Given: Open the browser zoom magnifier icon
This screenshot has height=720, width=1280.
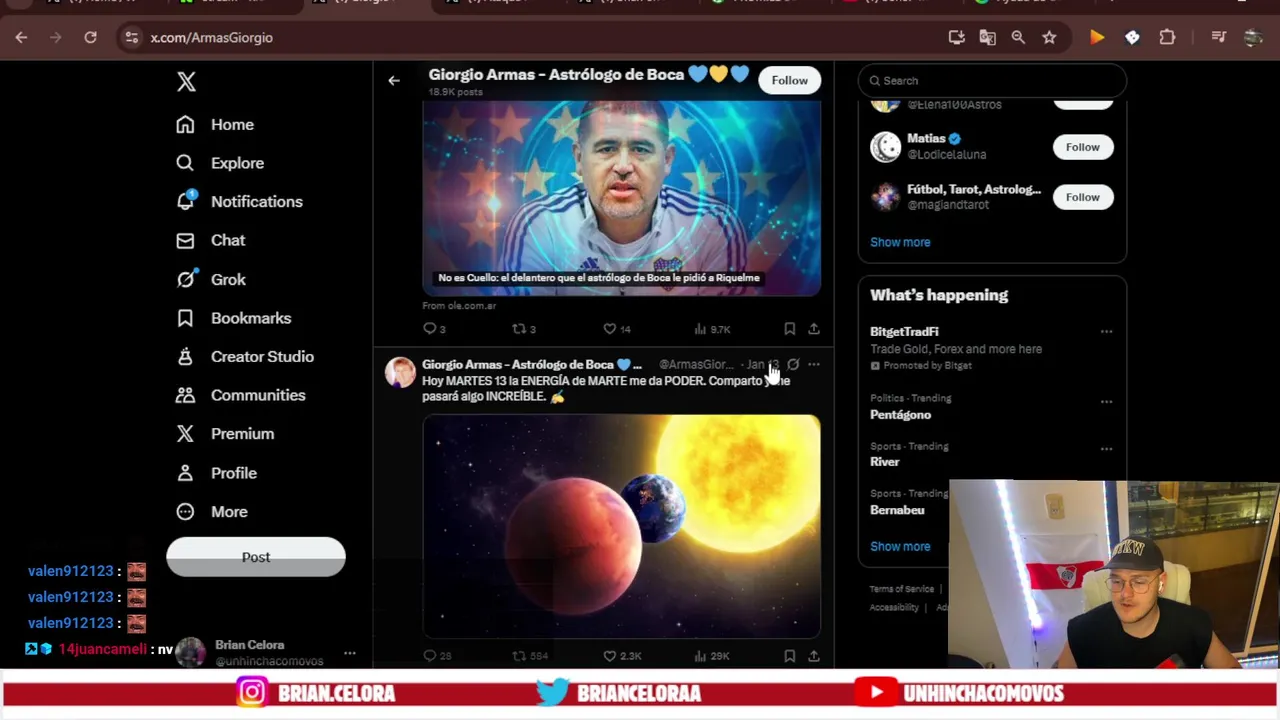Looking at the screenshot, I should (x=1018, y=38).
